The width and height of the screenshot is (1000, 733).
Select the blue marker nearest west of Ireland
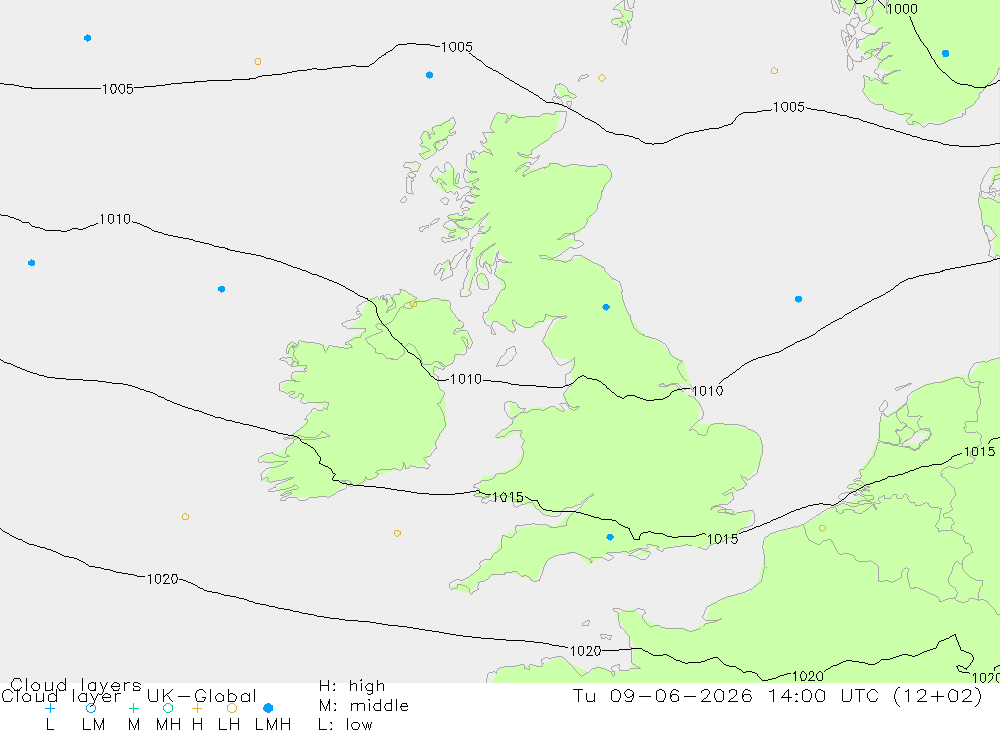coord(221,290)
